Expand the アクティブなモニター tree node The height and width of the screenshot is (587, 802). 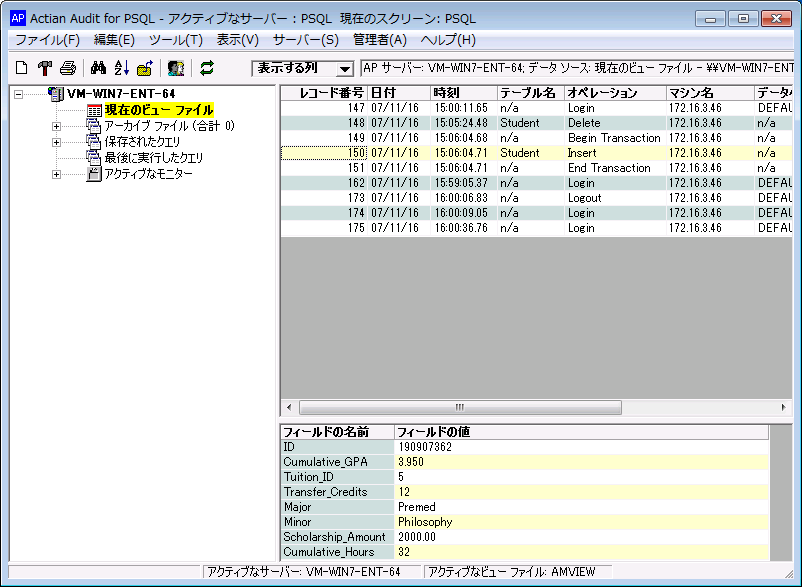56,174
